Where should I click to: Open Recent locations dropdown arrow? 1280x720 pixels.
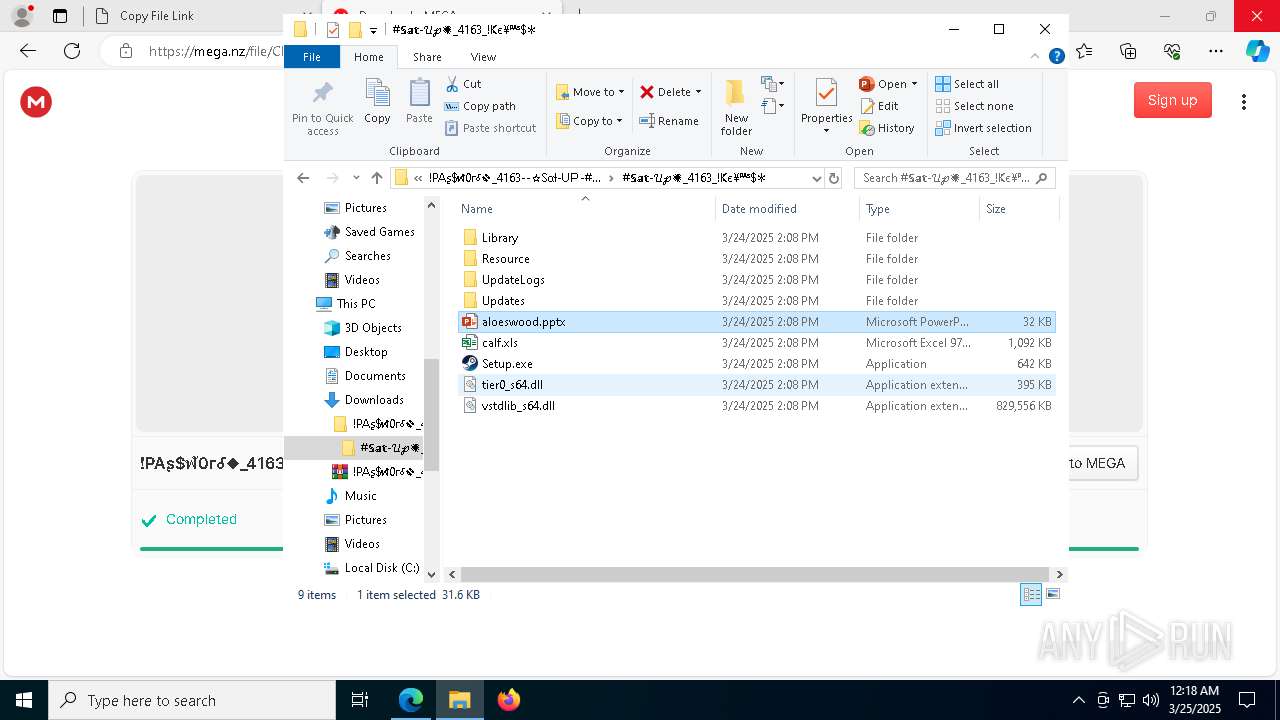point(356,178)
